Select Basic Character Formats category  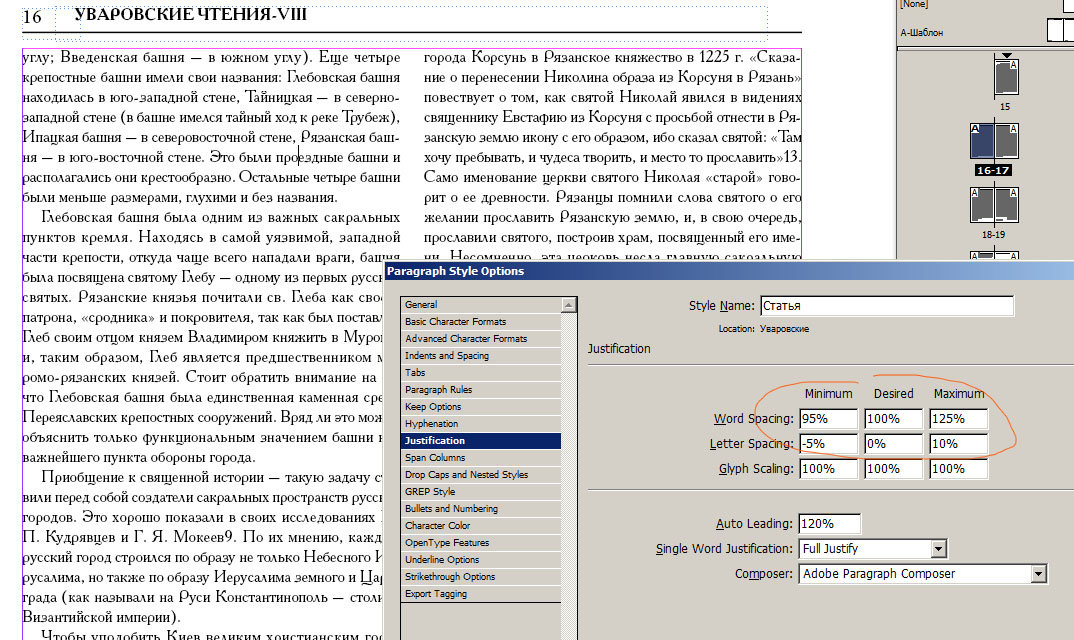481,321
